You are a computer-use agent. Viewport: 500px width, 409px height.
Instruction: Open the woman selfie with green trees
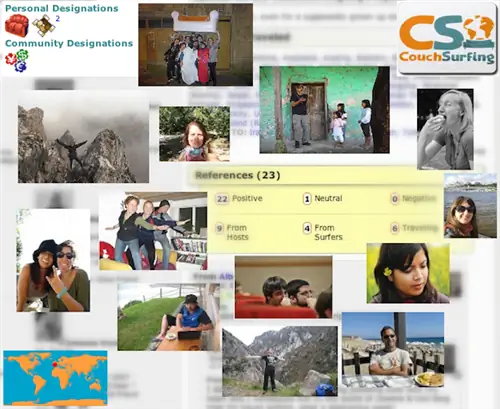[x=194, y=134]
